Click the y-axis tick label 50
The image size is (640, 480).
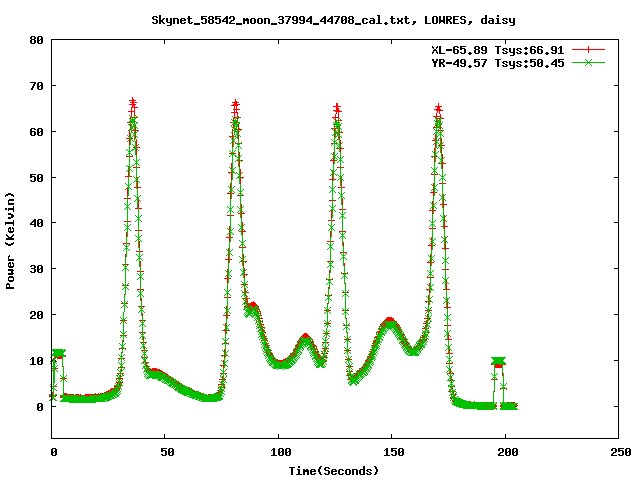click(37, 178)
